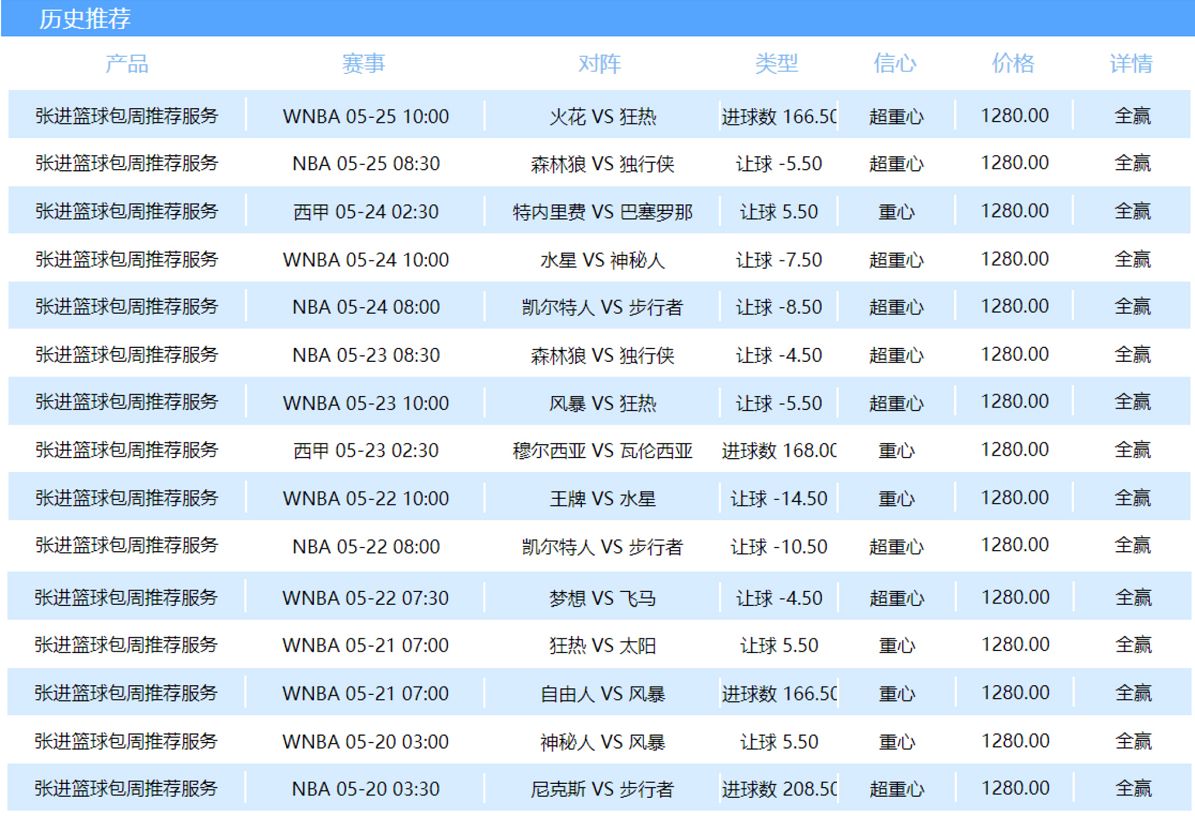Open 全赢 details for 尼克斯 VS 步行者
This screenshot has height=816, width=1195.
[x=1133, y=788]
